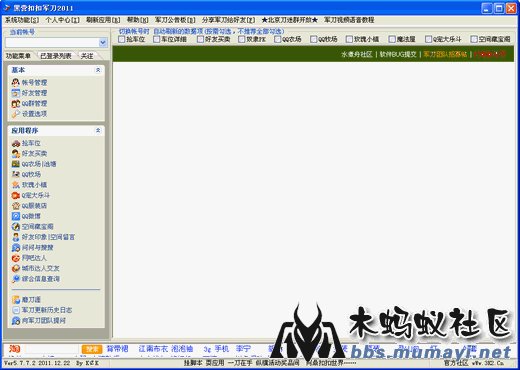The width and height of the screenshot is (520, 370).
Task: Toggle the QQ牧场 checkbox
Action: pos(313,39)
